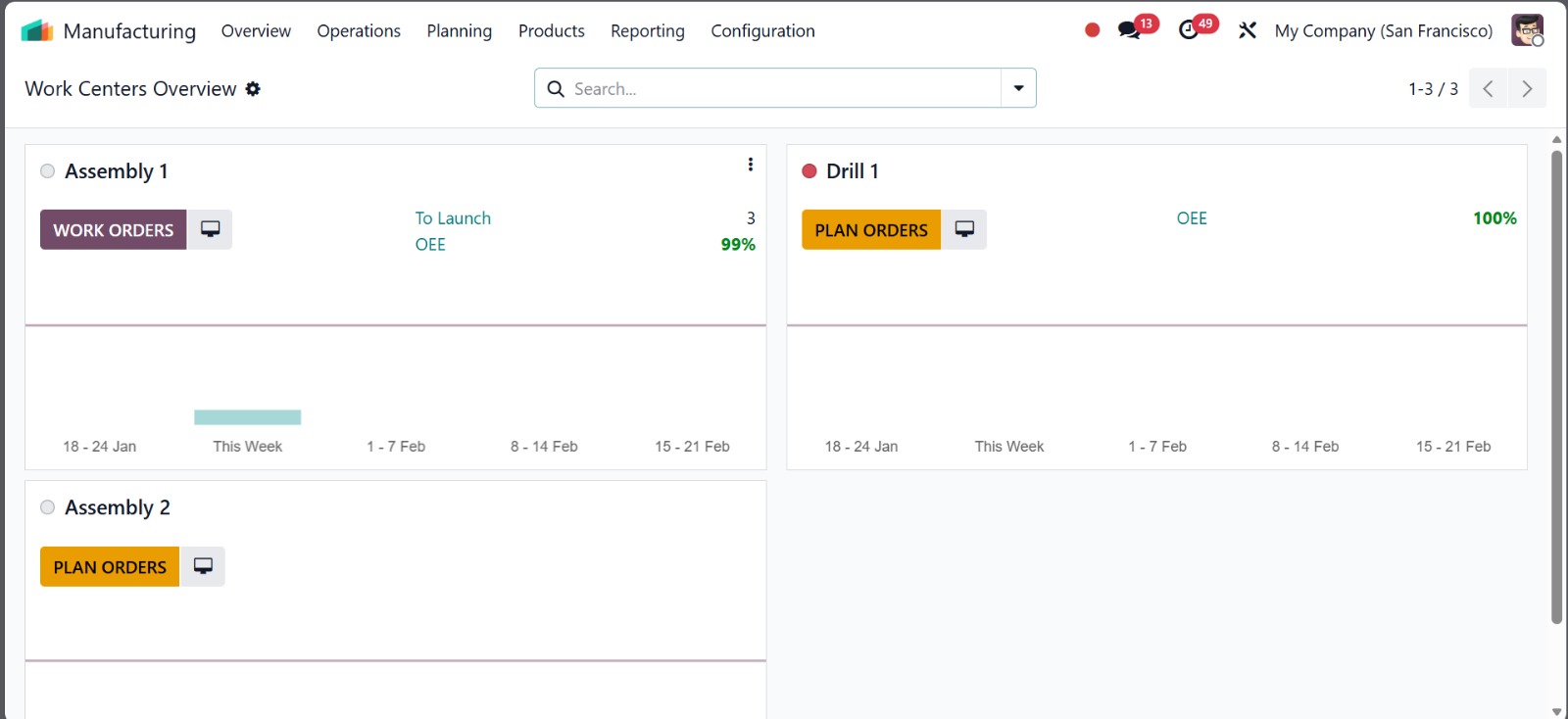Open the Reporting menu
Screen dimensions: 1568x719
pyautogui.click(x=647, y=31)
